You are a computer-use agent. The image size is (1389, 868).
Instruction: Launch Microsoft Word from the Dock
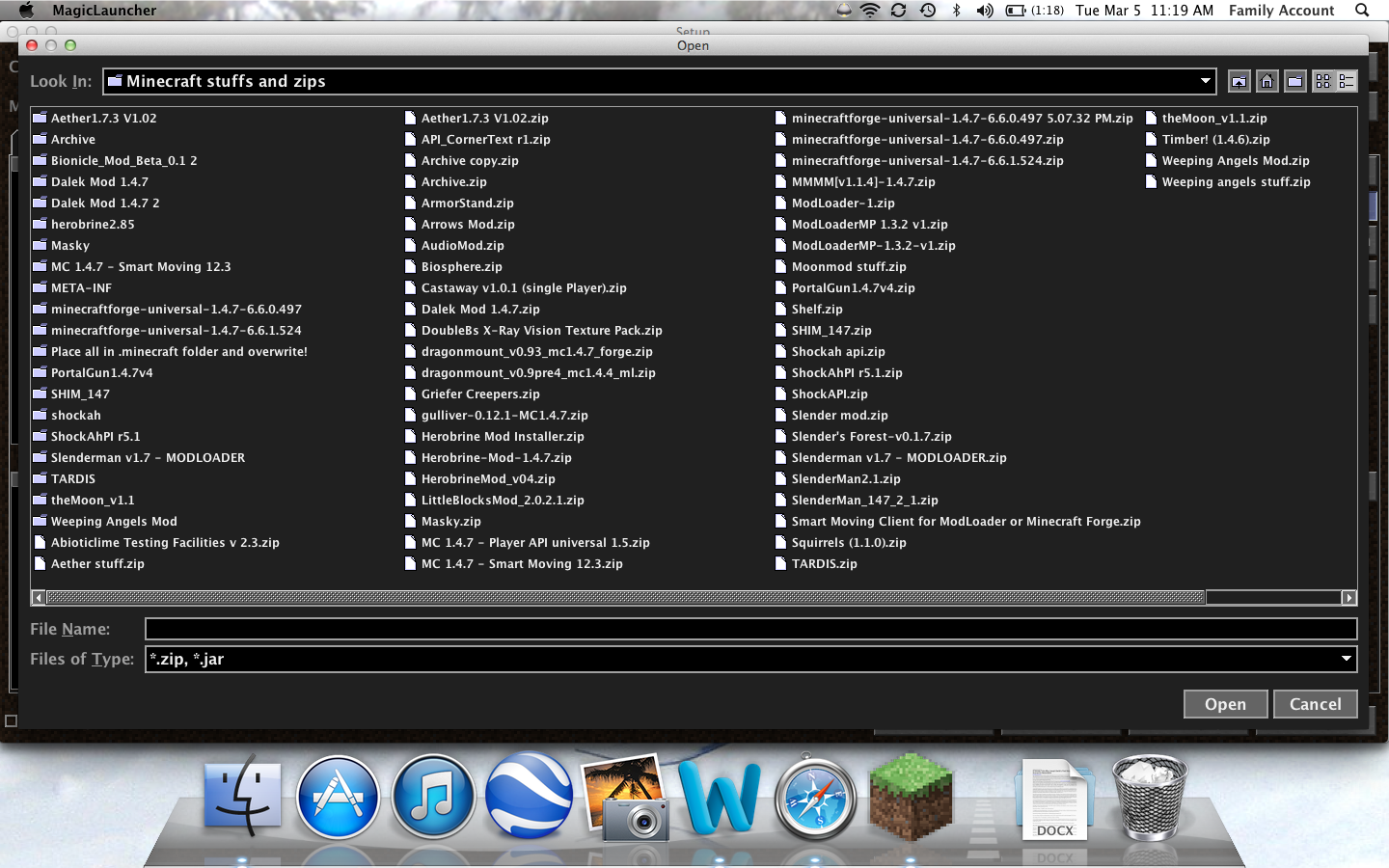(x=720, y=797)
